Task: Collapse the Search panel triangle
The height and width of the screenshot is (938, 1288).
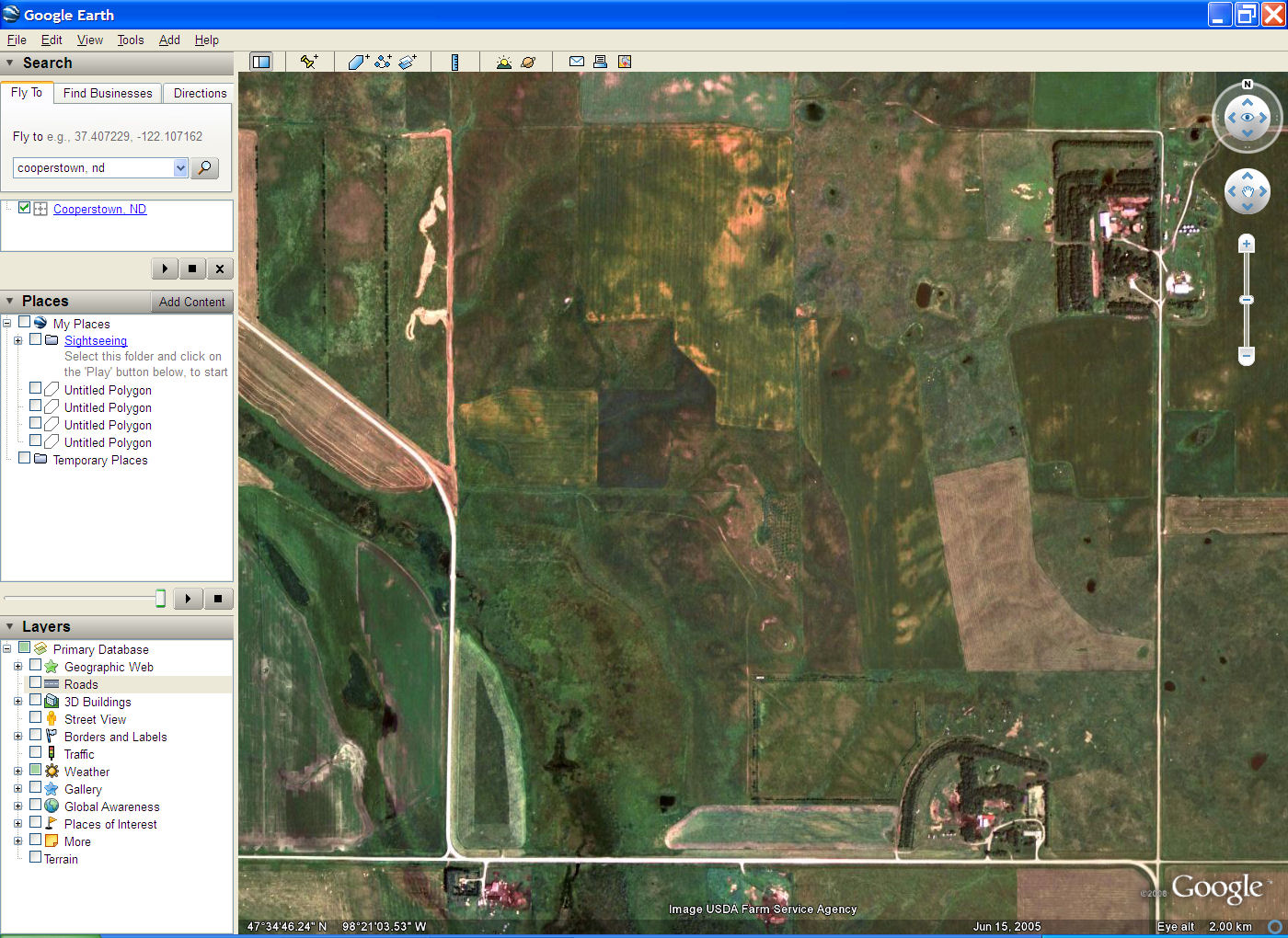Action: coord(10,63)
